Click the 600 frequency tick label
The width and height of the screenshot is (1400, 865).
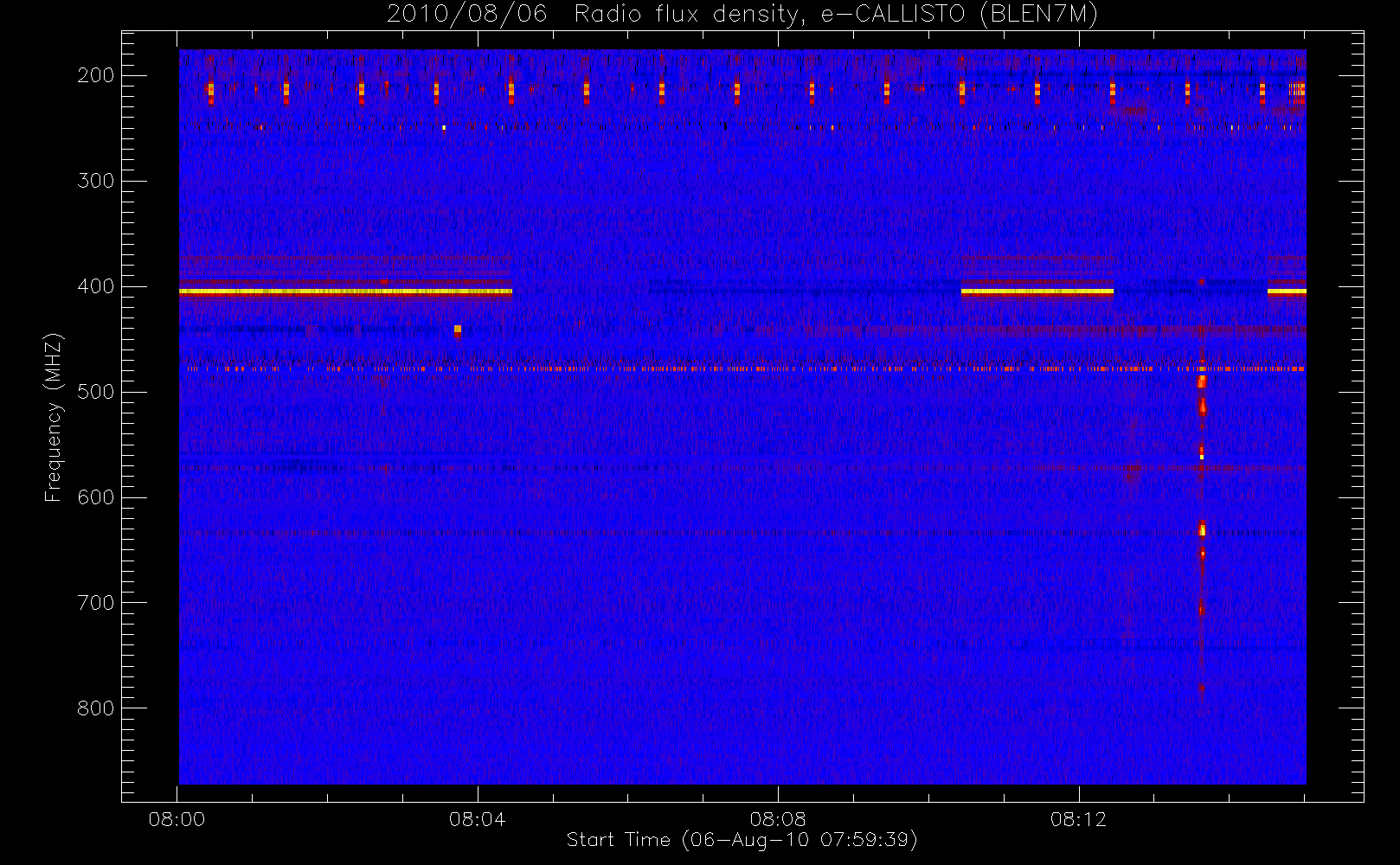tap(96, 497)
